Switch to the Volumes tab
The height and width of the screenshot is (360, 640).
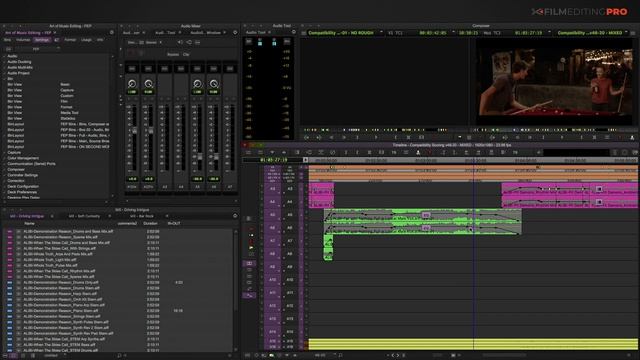point(23,40)
